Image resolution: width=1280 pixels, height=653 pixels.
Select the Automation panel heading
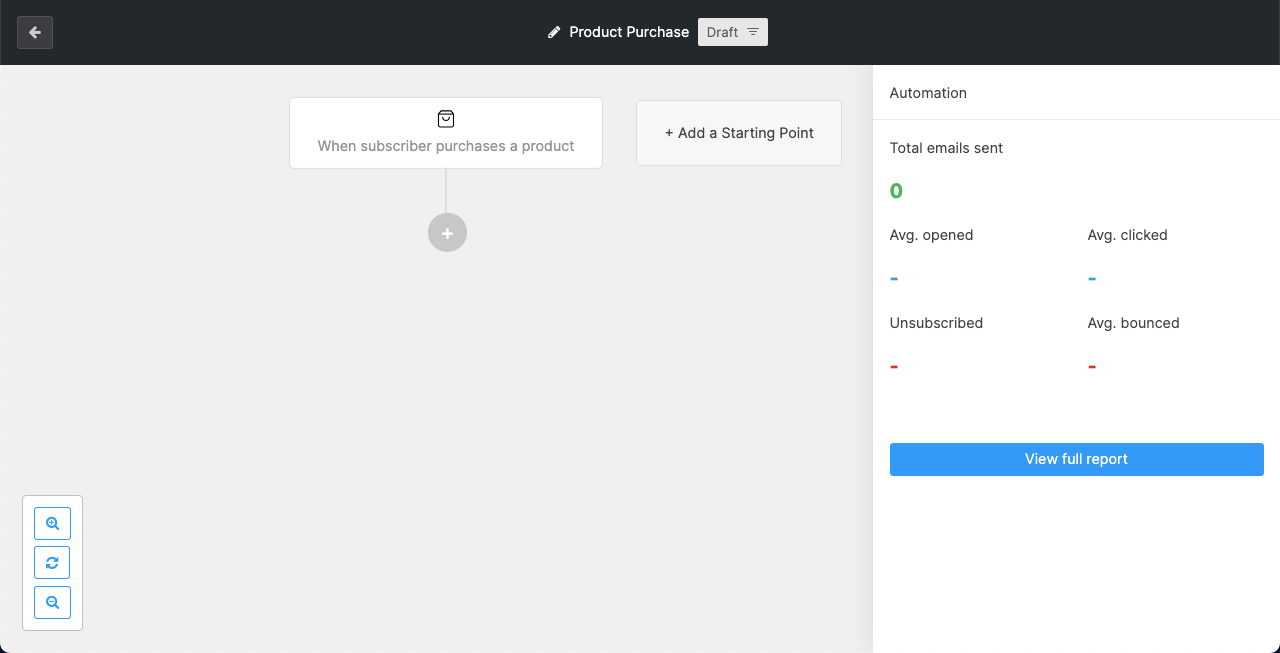click(928, 93)
